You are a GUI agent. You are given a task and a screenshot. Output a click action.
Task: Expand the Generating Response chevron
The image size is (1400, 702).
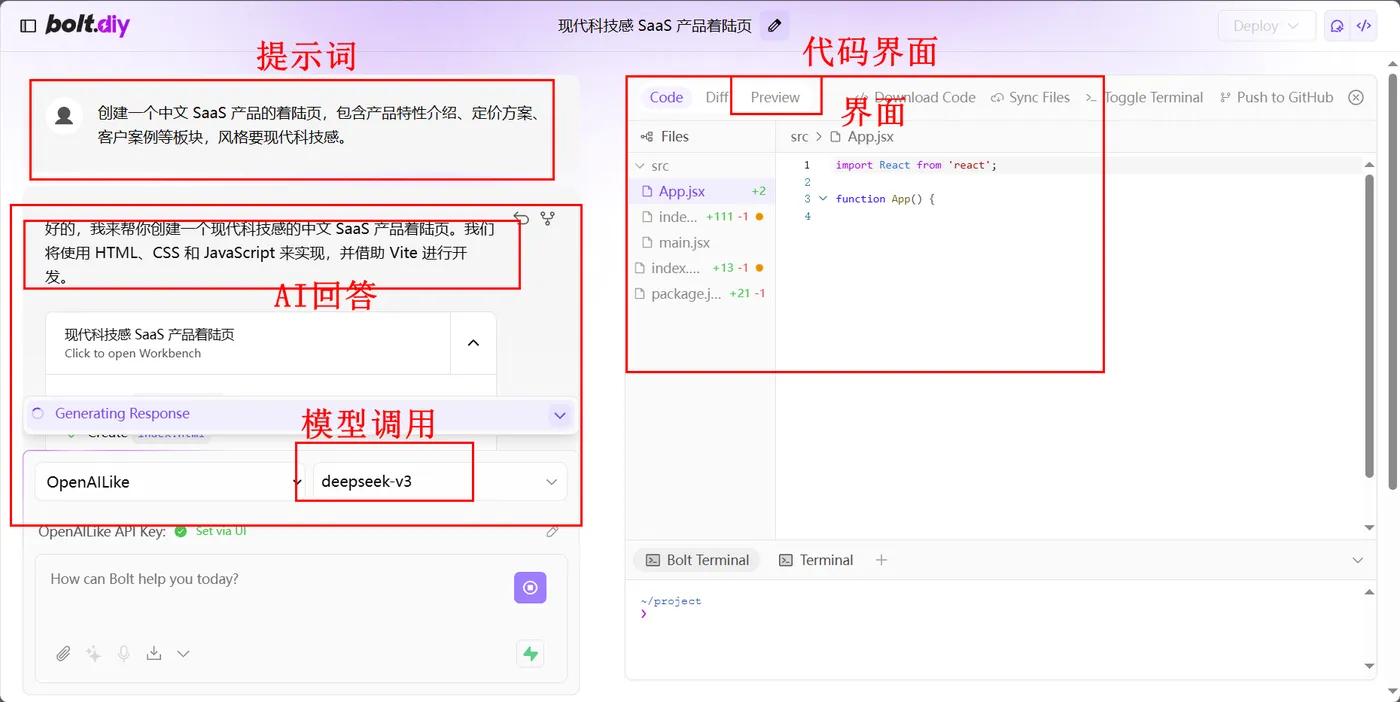(x=560, y=415)
